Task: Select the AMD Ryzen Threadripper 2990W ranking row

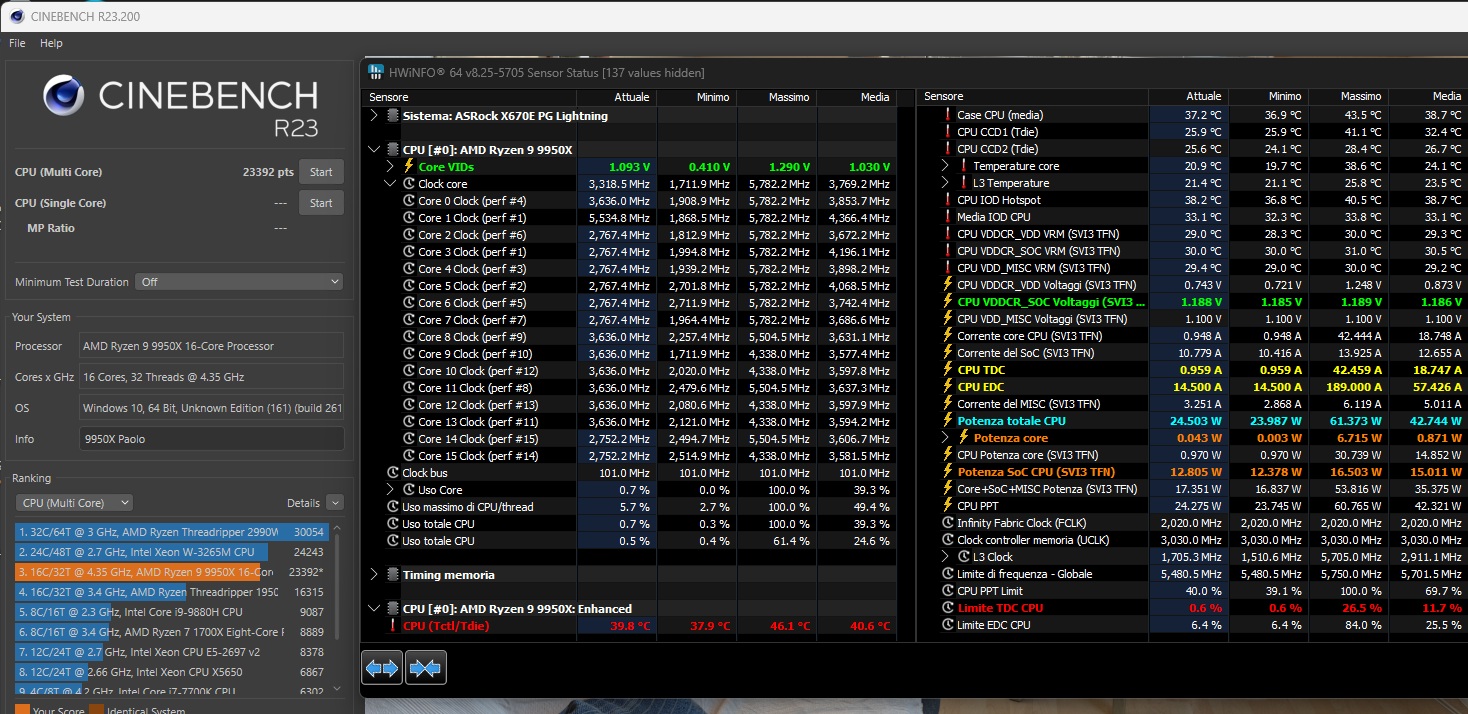Action: point(171,533)
